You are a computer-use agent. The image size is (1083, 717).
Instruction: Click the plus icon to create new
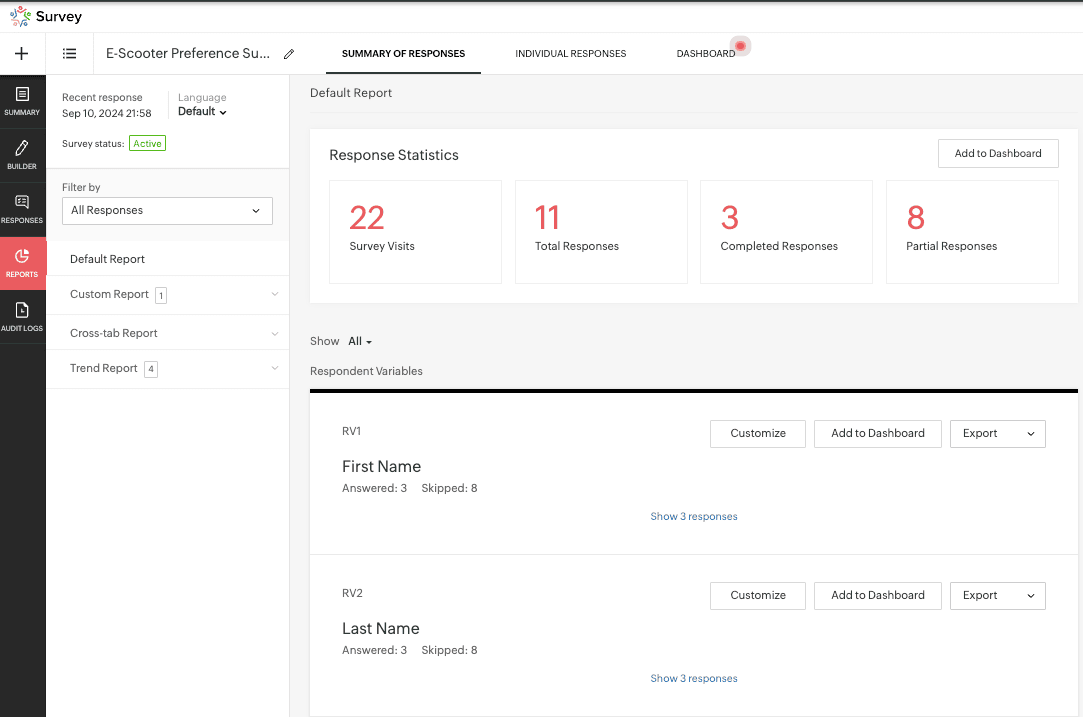click(22, 54)
